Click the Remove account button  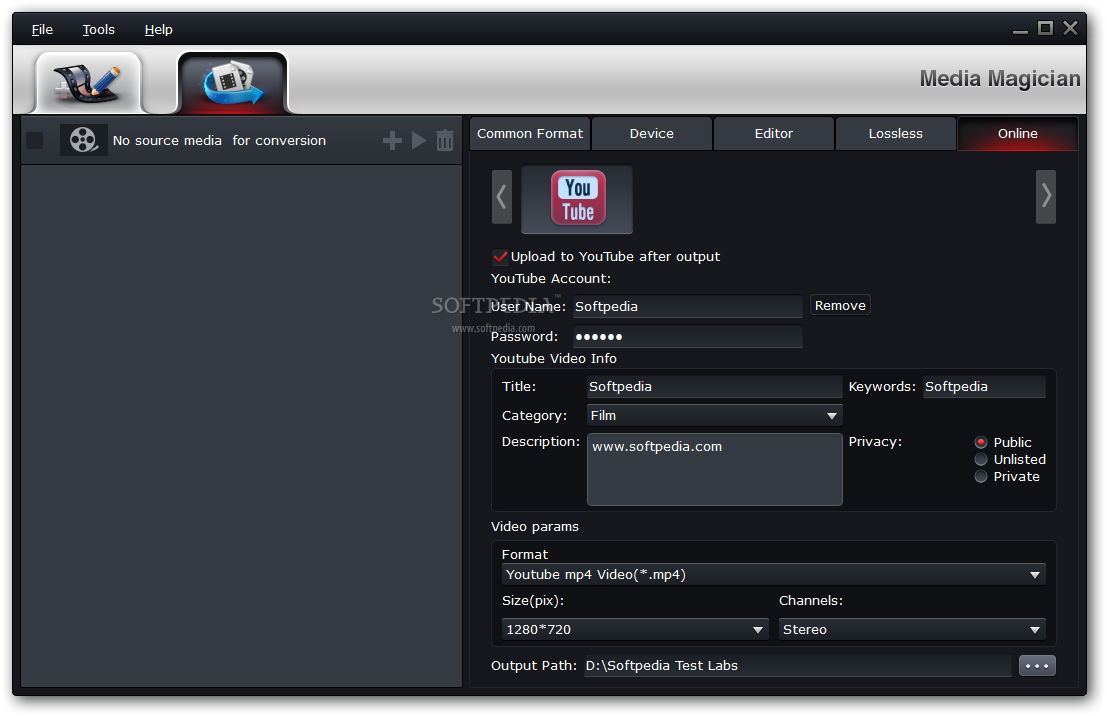point(840,305)
